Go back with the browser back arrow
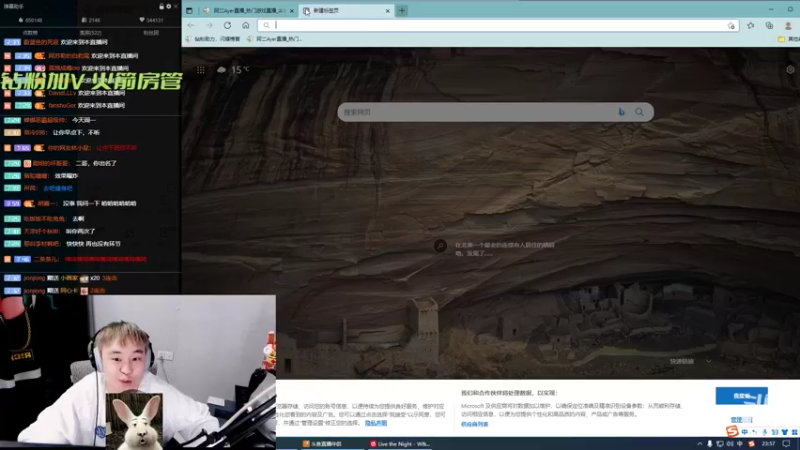800x450 pixels. (x=191, y=26)
